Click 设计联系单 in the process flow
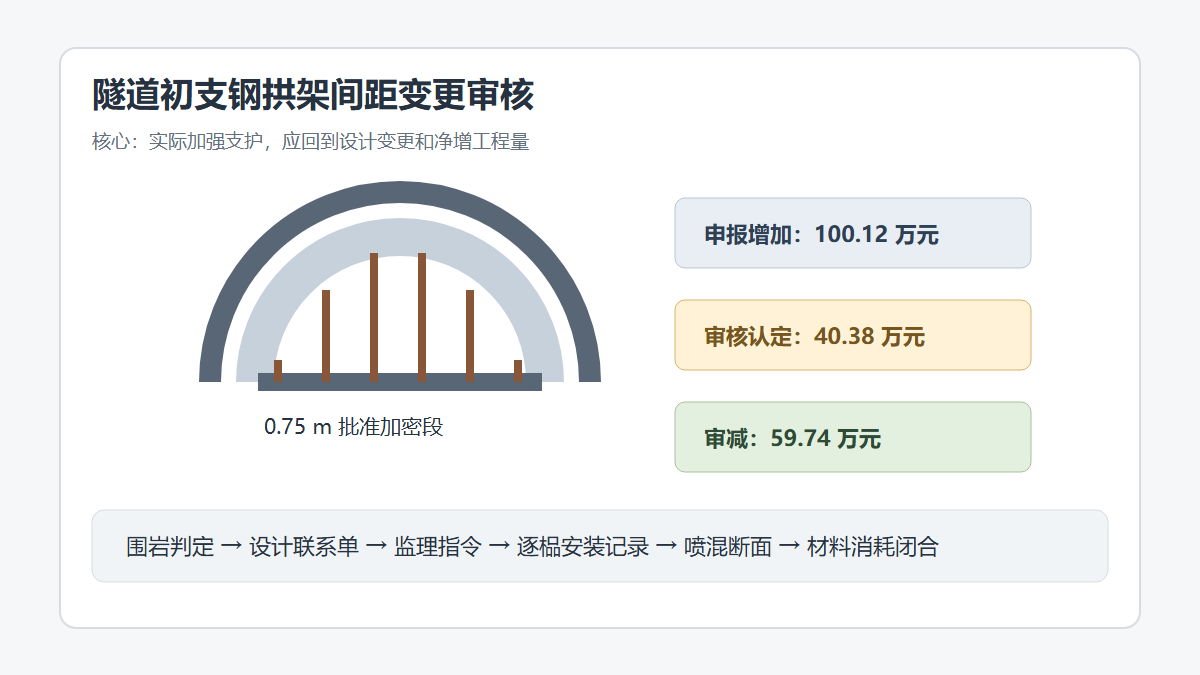 tap(304, 547)
